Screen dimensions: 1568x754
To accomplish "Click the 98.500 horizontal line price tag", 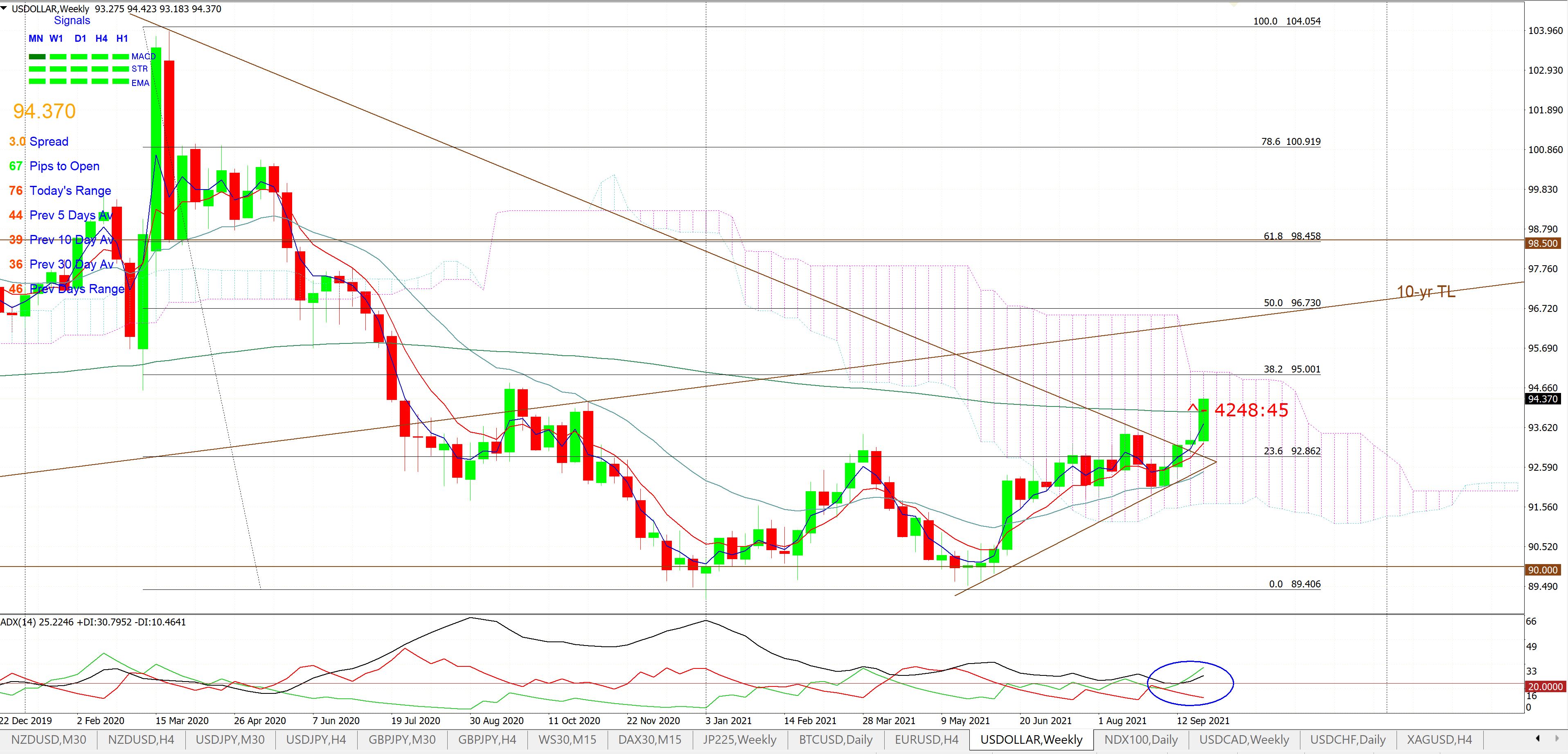I will [1543, 243].
